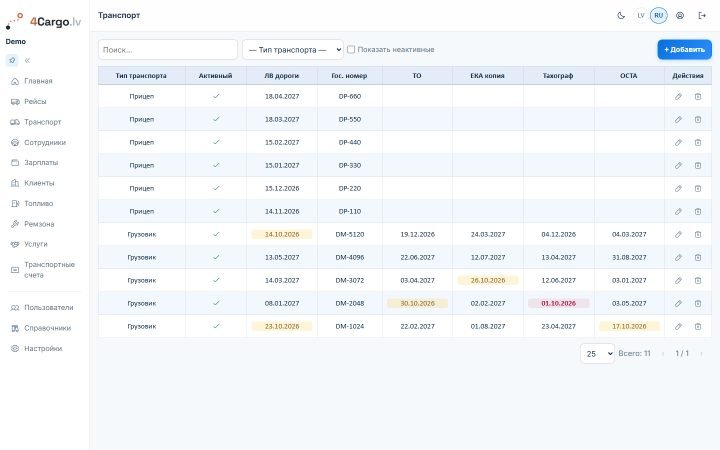Image resolution: width=720 pixels, height=450 pixels.
Task: Edit trailer DP-660 pencil icon
Action: (x=678, y=96)
